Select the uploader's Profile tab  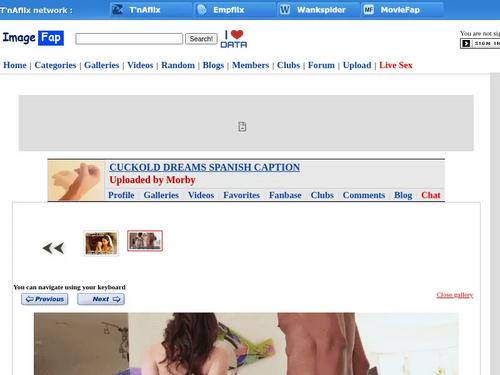pyautogui.click(x=121, y=195)
